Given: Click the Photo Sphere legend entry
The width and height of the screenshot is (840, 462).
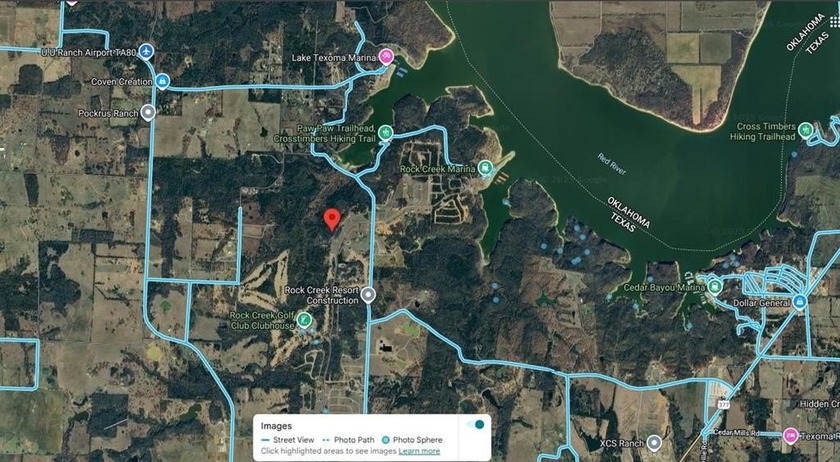Looking at the screenshot, I should [412, 439].
